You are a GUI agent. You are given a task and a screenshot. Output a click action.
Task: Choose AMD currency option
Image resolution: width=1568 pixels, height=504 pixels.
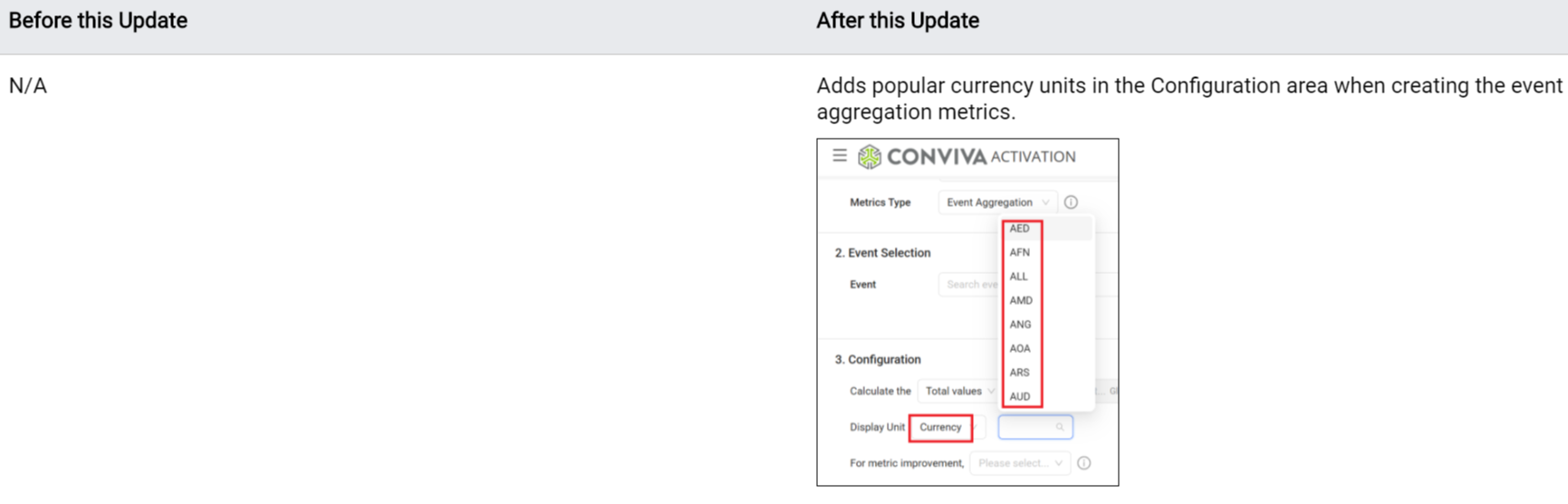(x=1021, y=300)
